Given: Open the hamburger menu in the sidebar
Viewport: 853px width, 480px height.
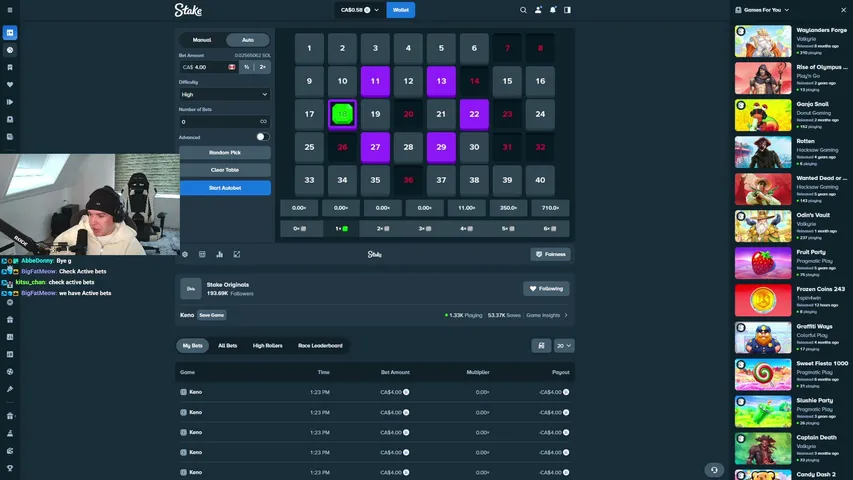Looking at the screenshot, I should (x=10, y=10).
